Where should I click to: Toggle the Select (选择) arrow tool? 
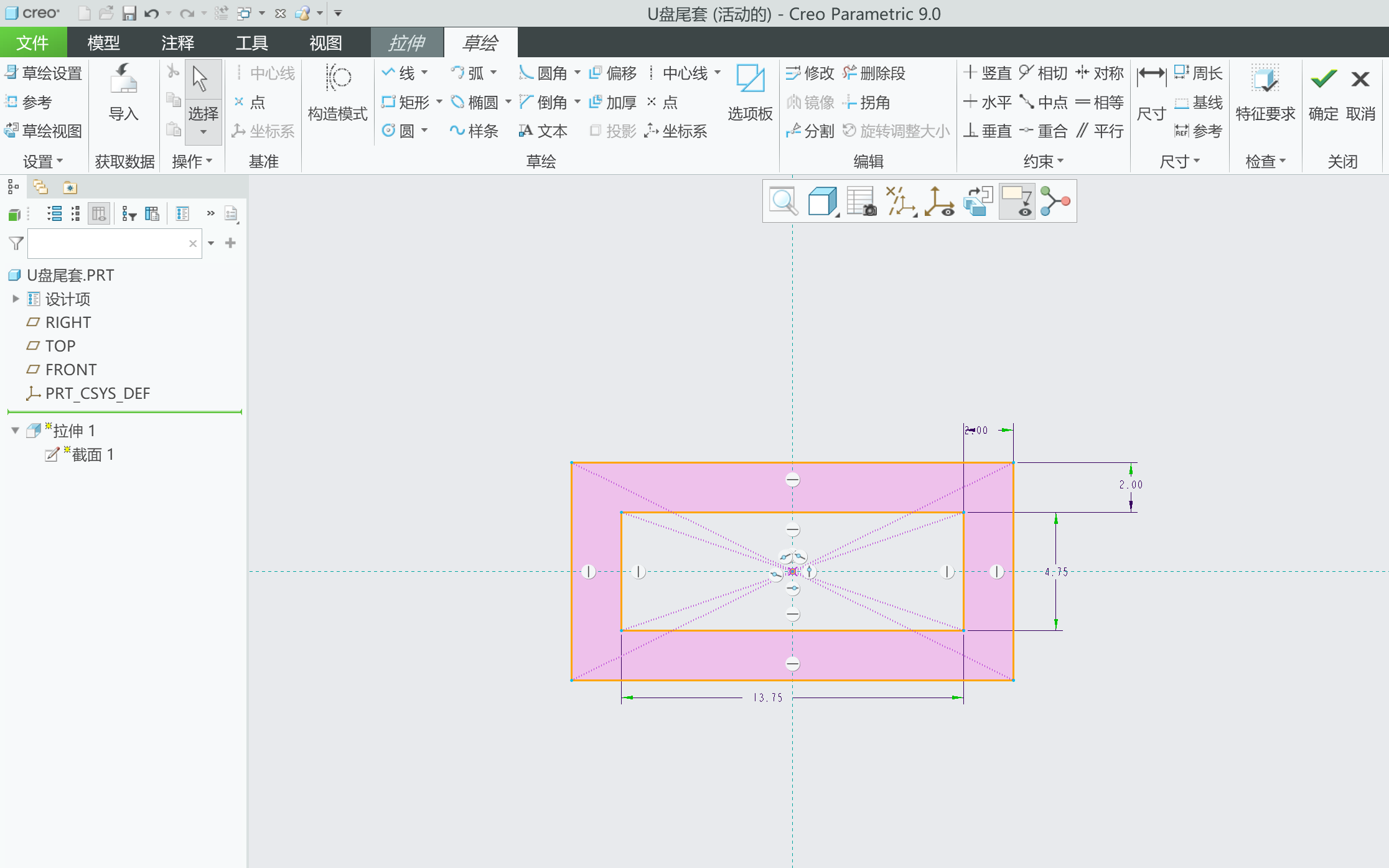point(200,79)
